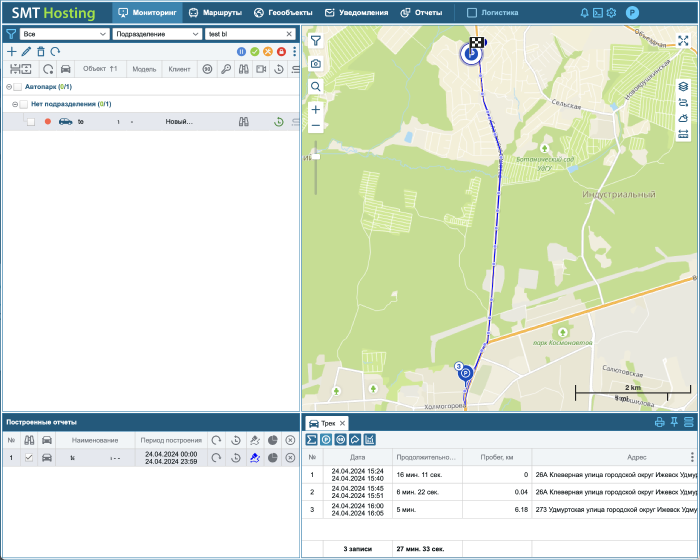Click the map zoom slider handle
The height and width of the screenshot is (560, 700).
click(316, 157)
